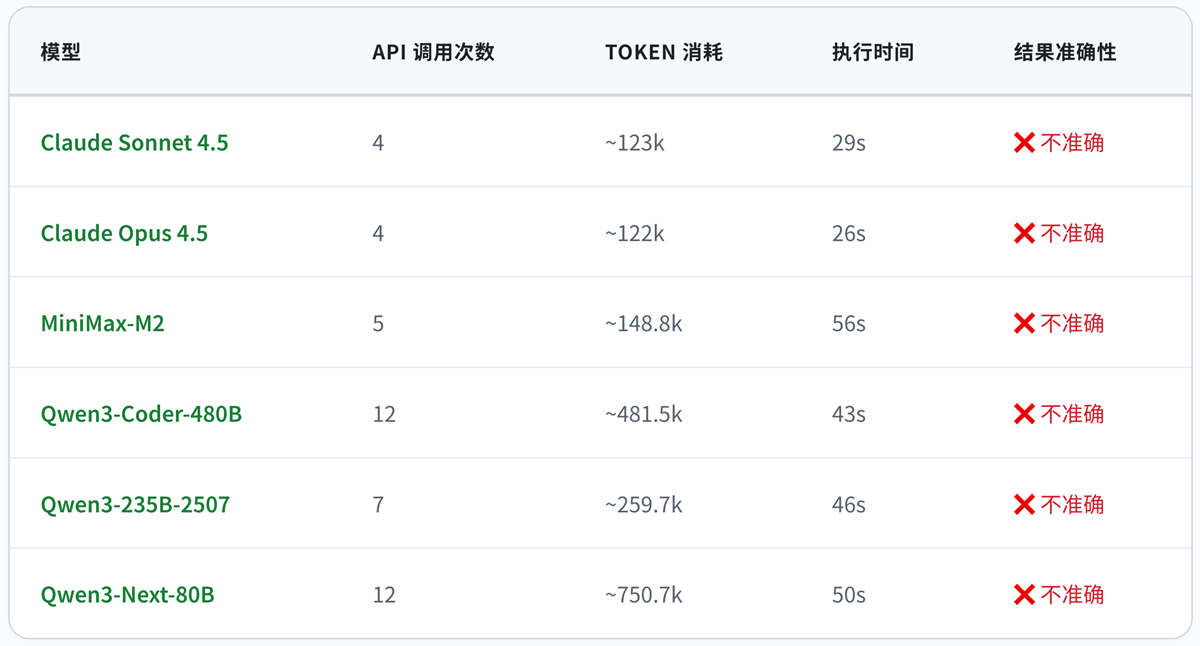Open the Claude Opus 4.5 model link

(x=124, y=233)
